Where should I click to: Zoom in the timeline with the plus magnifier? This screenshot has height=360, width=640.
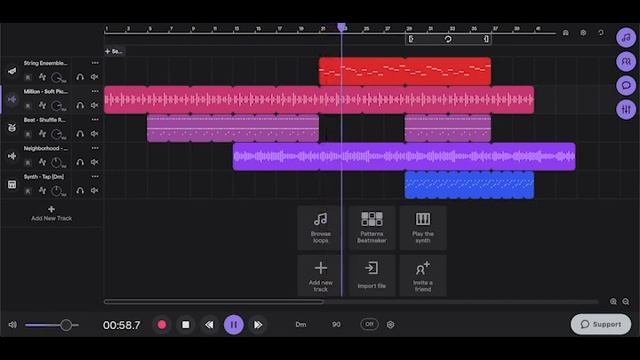(x=613, y=302)
